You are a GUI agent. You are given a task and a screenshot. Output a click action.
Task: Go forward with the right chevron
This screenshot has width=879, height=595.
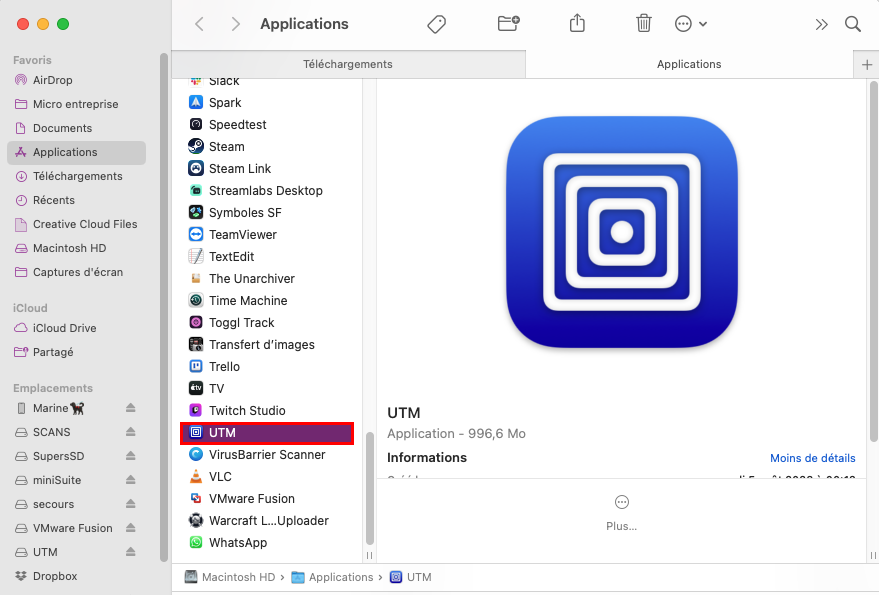tap(235, 24)
